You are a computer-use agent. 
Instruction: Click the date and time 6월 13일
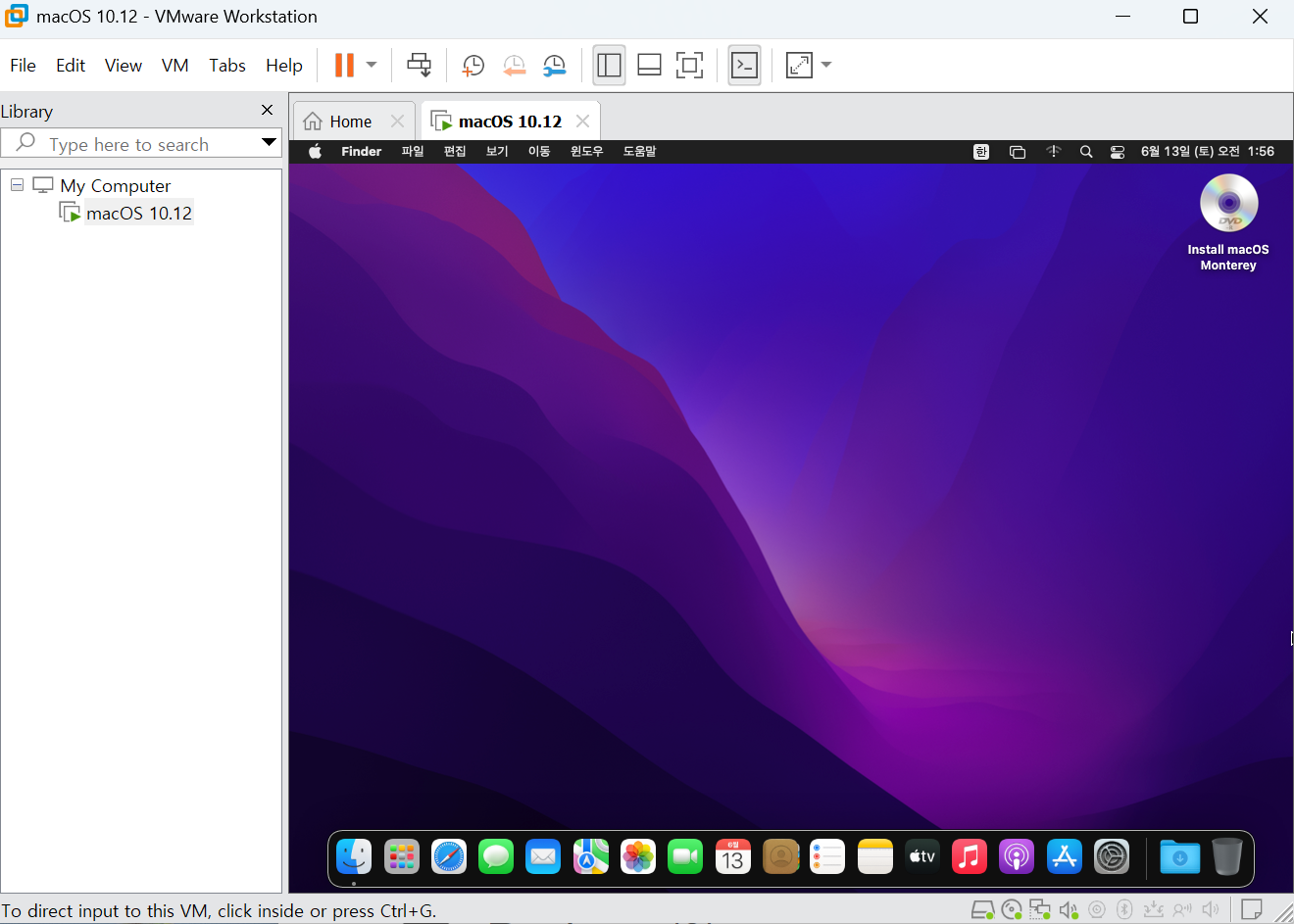coord(1208,152)
